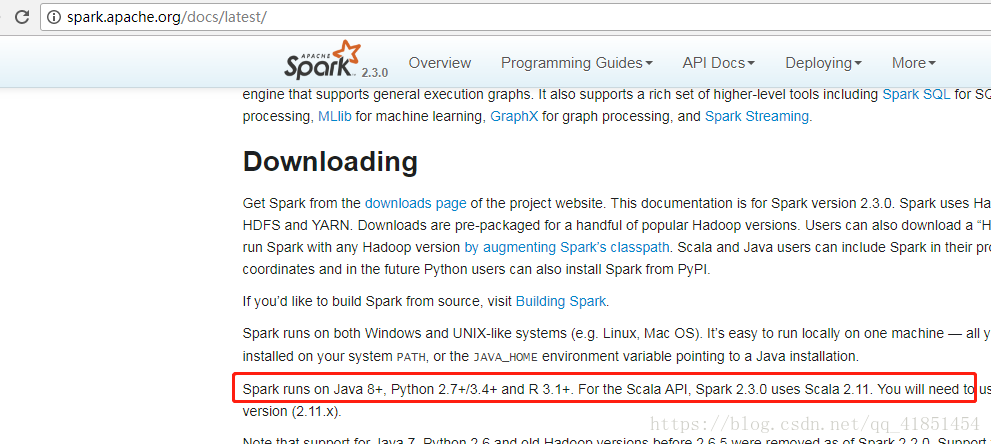Click the 2.3.0 version label beside logo
Viewport: 991px width, 444px height.
[x=375, y=73]
